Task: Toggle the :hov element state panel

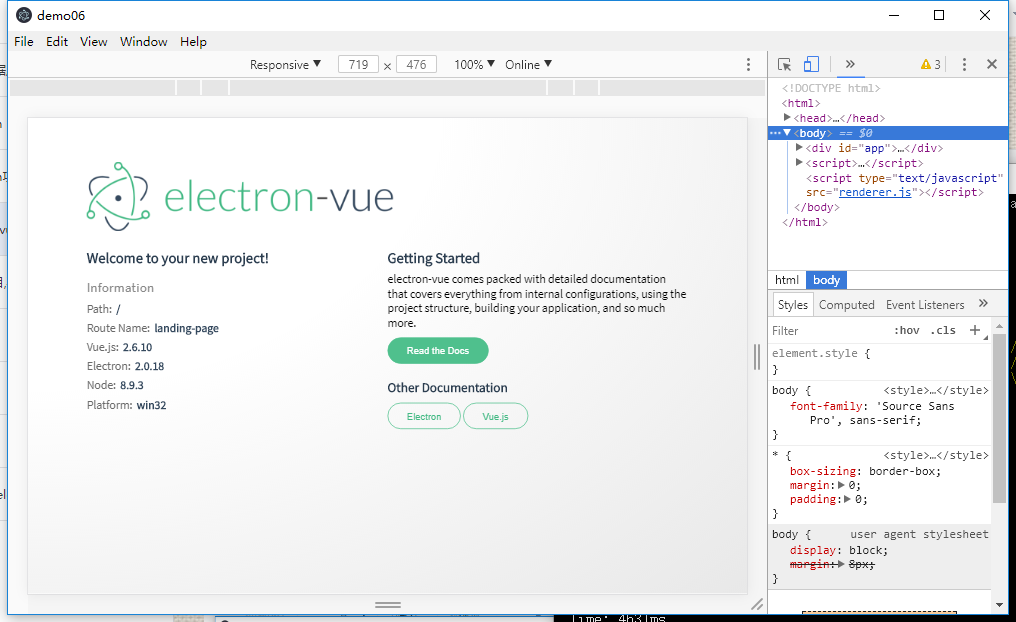Action: point(906,330)
